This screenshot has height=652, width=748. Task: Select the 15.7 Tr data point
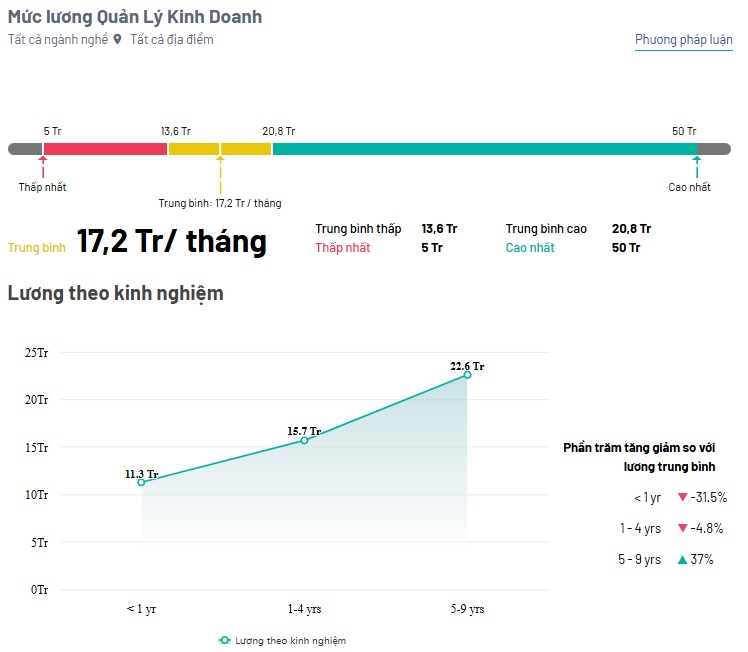coord(304,440)
